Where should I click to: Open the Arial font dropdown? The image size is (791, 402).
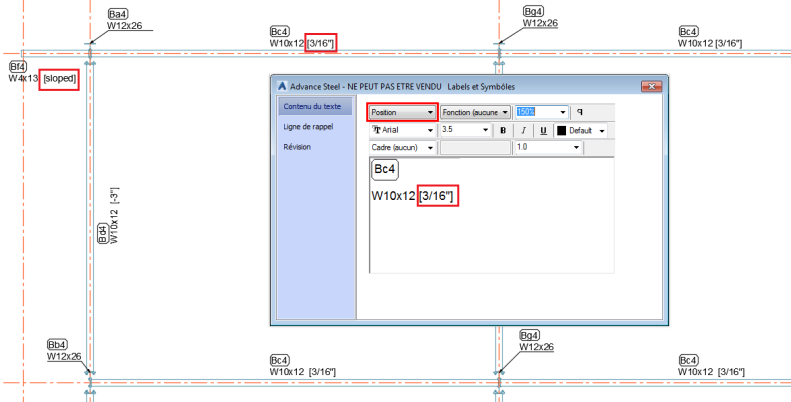(402, 130)
